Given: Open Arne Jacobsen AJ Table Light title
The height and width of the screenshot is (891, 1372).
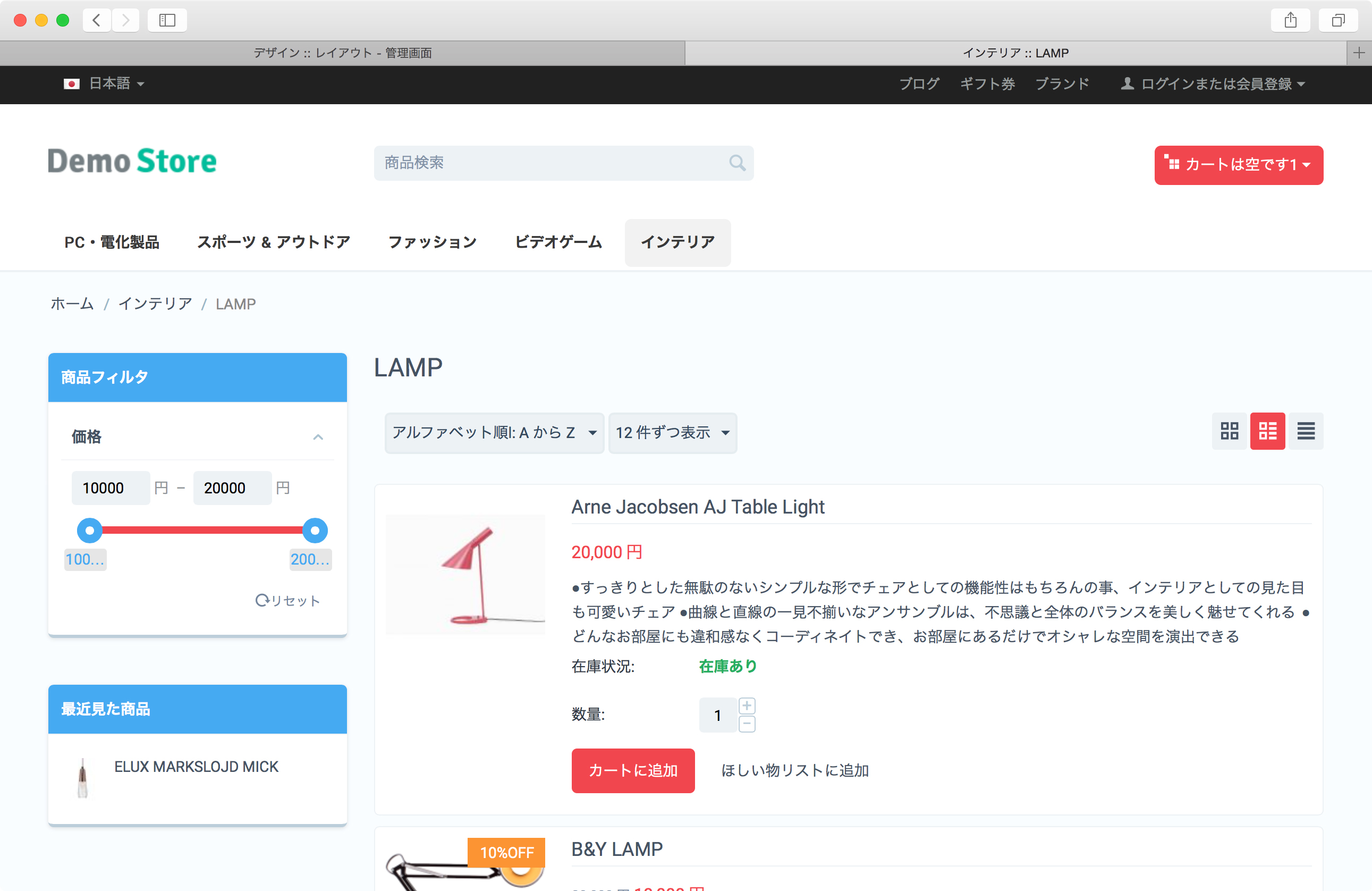Looking at the screenshot, I should (x=698, y=507).
